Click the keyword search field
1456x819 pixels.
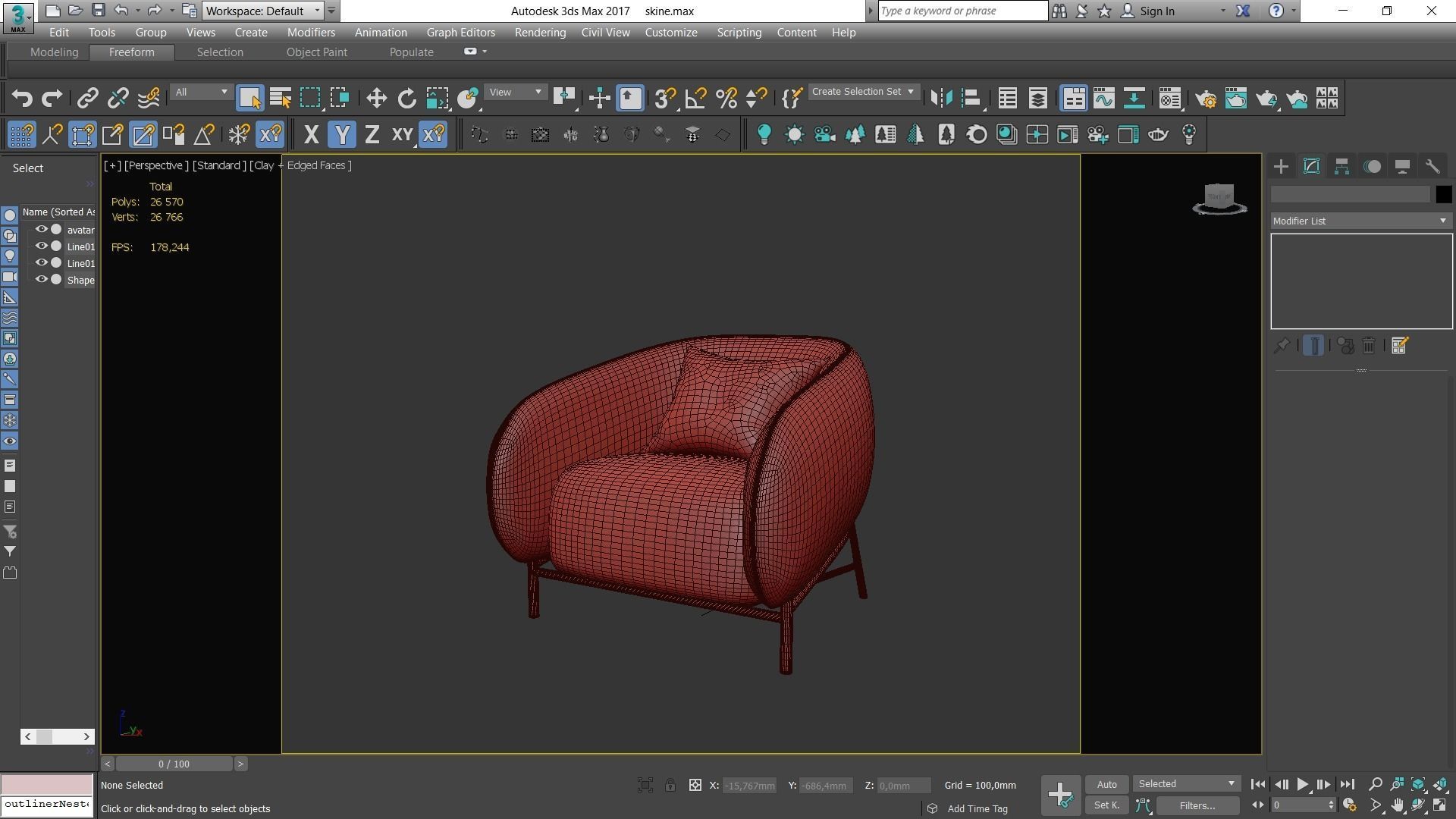962,11
